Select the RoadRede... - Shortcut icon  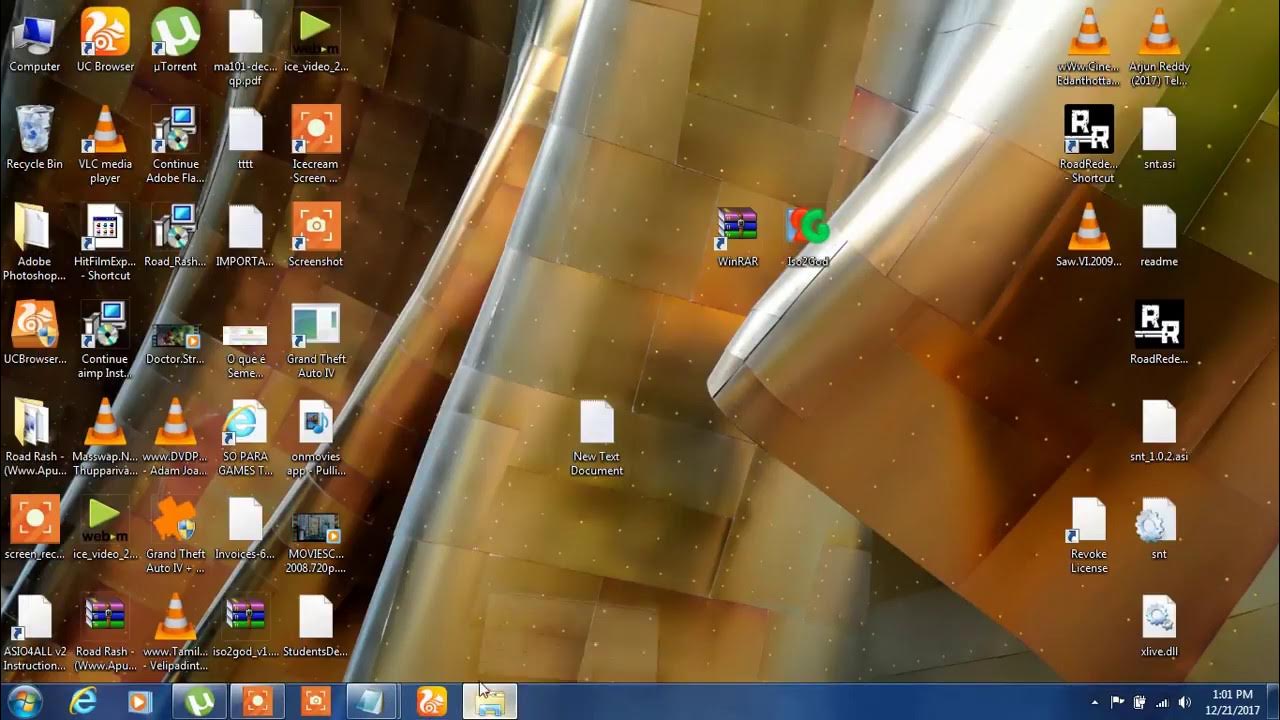[1089, 146]
